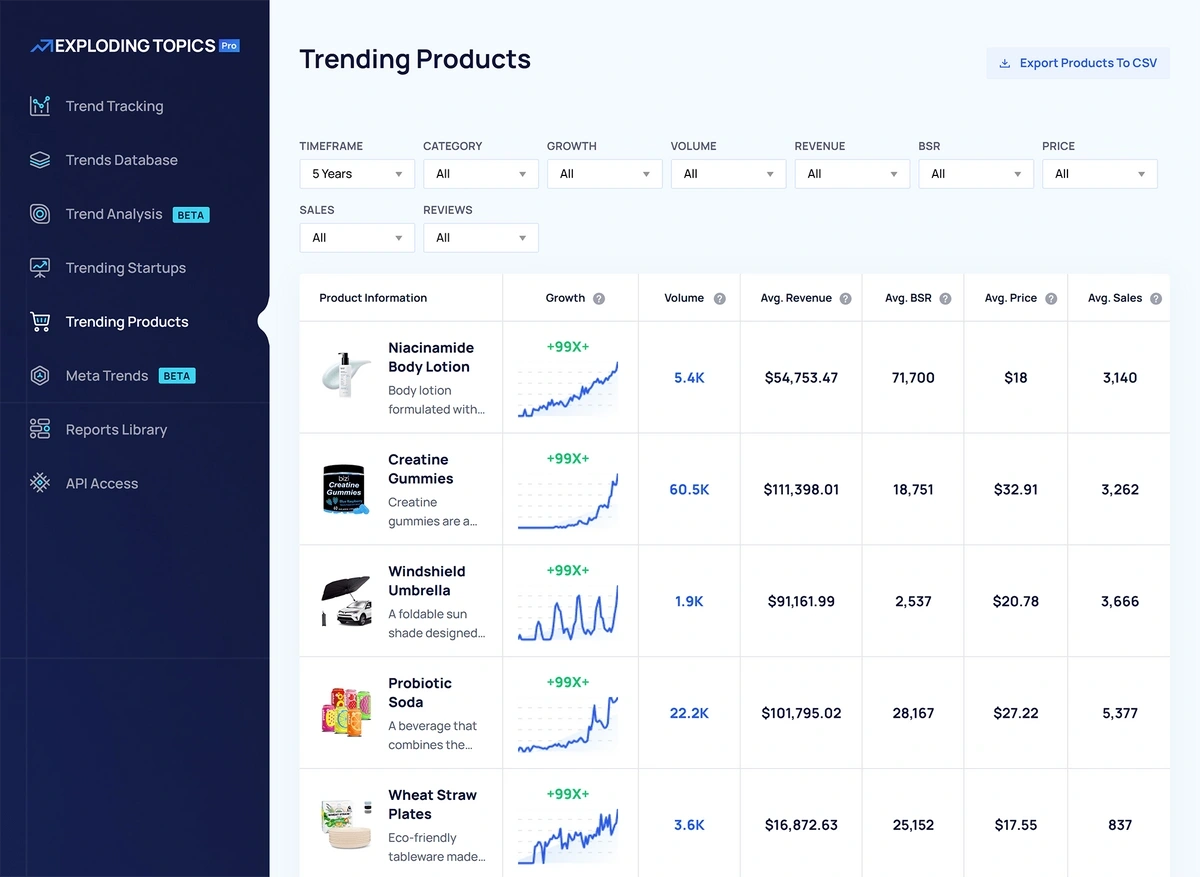Click the Windshield Umbrella product thumbnail
This screenshot has height=877, width=1200.
point(346,601)
